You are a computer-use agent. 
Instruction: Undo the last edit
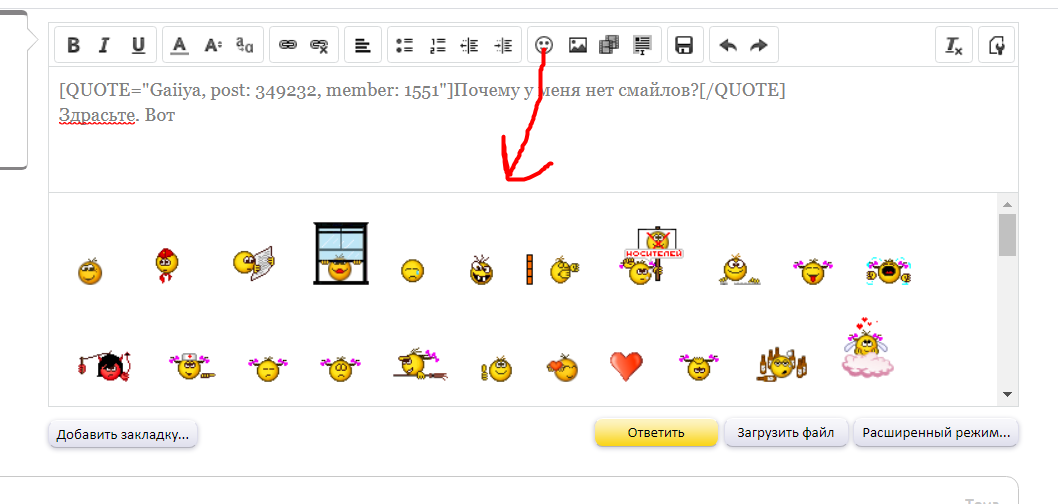pos(728,45)
